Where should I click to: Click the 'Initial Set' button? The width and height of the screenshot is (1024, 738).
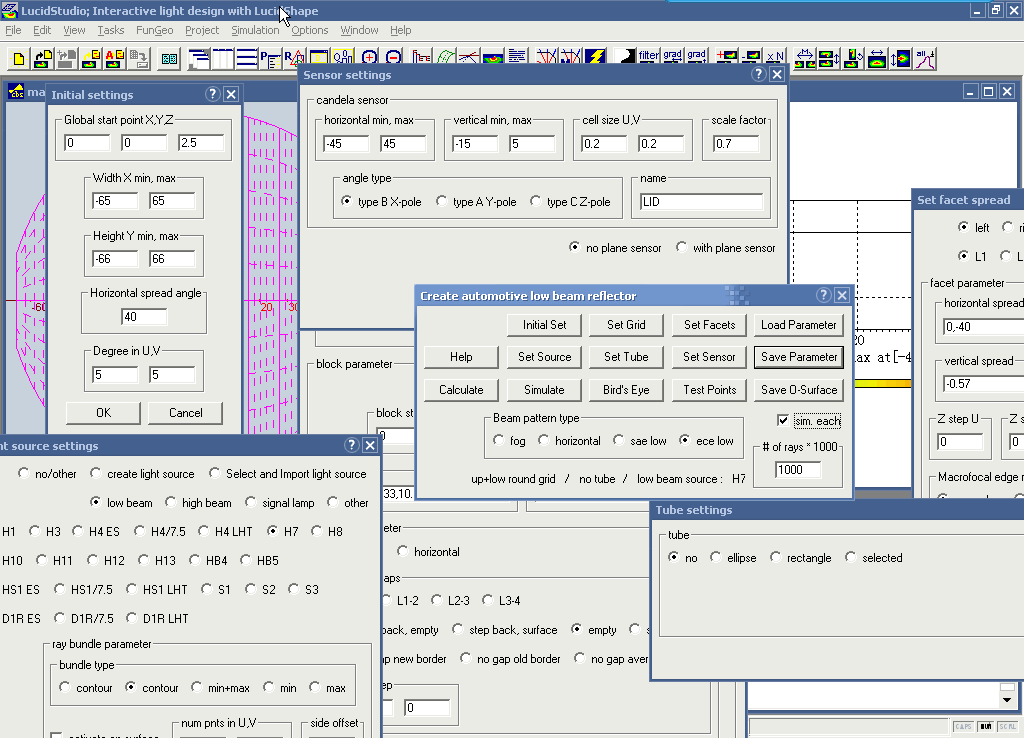point(545,325)
